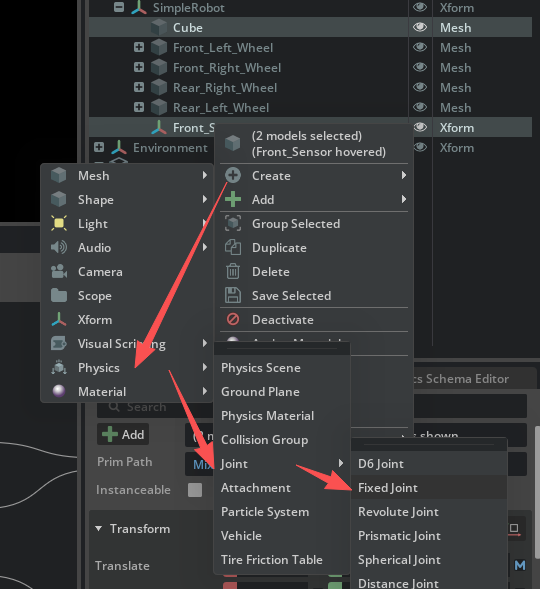This screenshot has height=589, width=540.
Task: Click the Scope folder icon
Action: [x=59, y=296]
